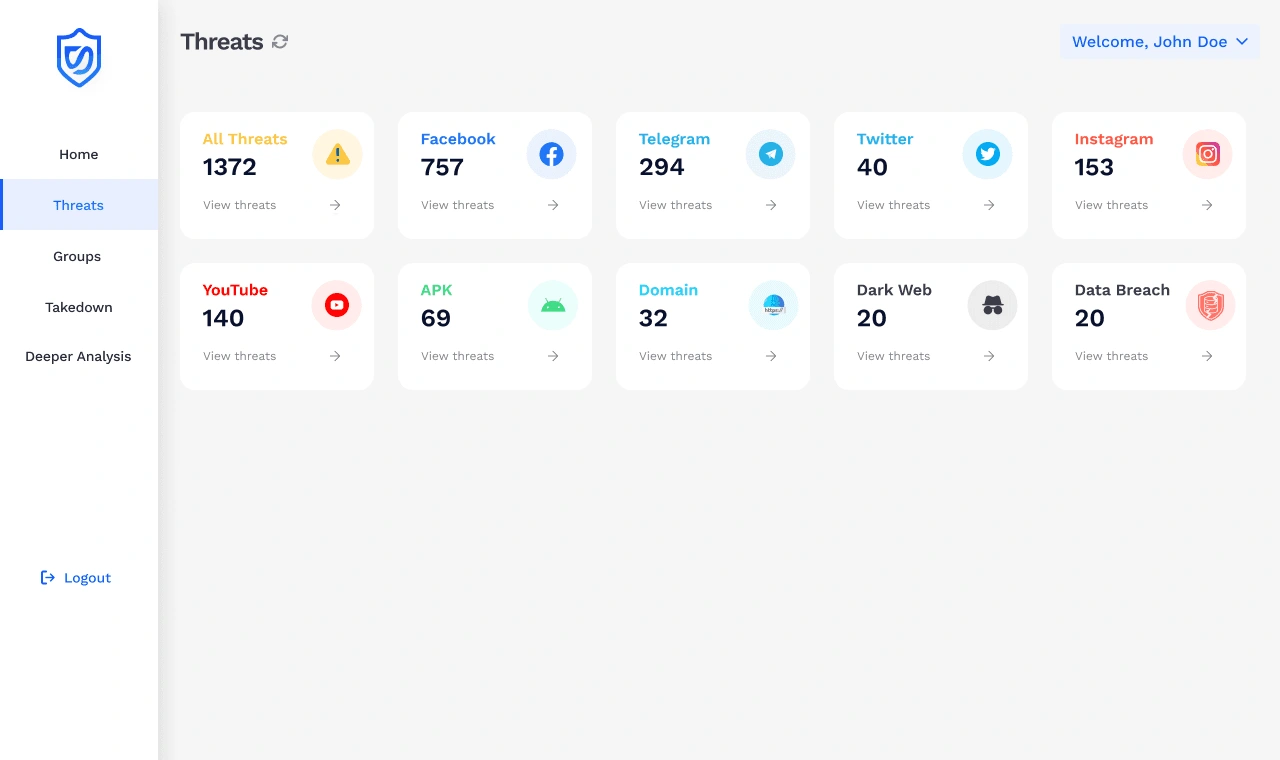Viewport: 1280px width, 760px height.
Task: Click the Data Breach shield icon
Action: tap(1210, 305)
